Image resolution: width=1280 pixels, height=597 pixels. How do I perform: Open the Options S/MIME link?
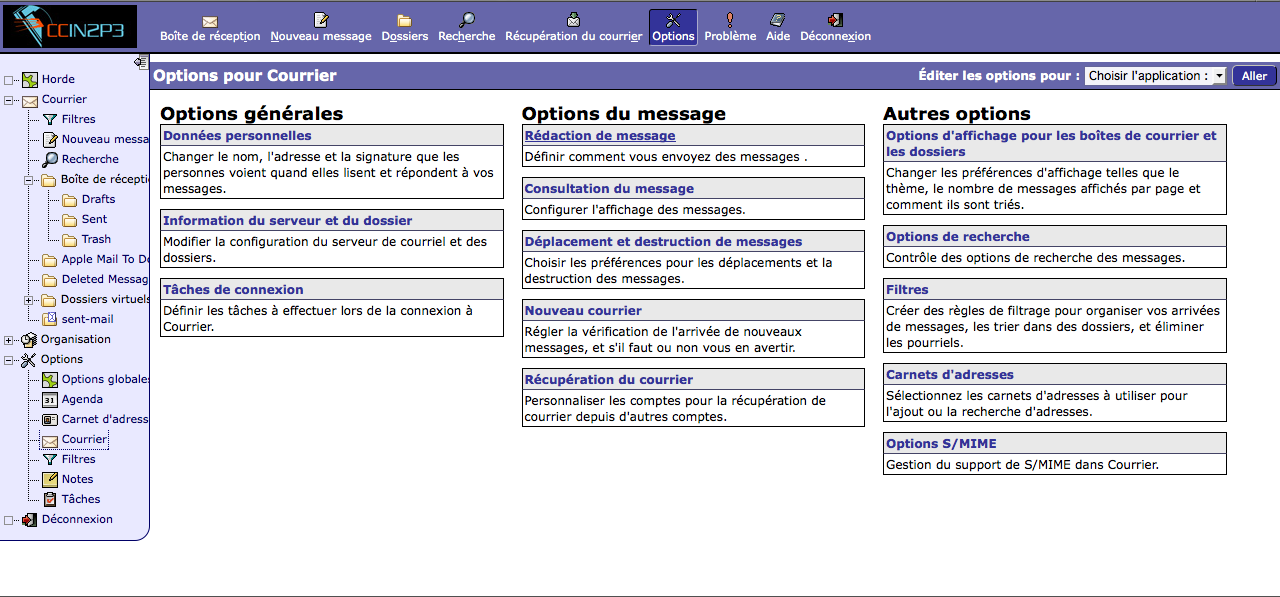(941, 444)
